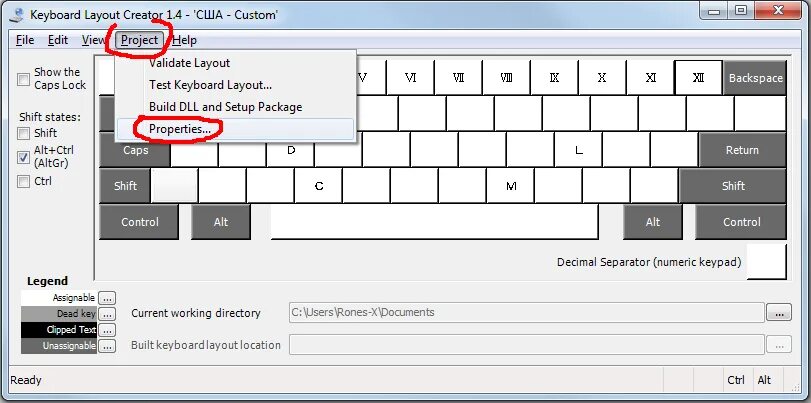Click the Clipped Text legend swatch

(58, 330)
